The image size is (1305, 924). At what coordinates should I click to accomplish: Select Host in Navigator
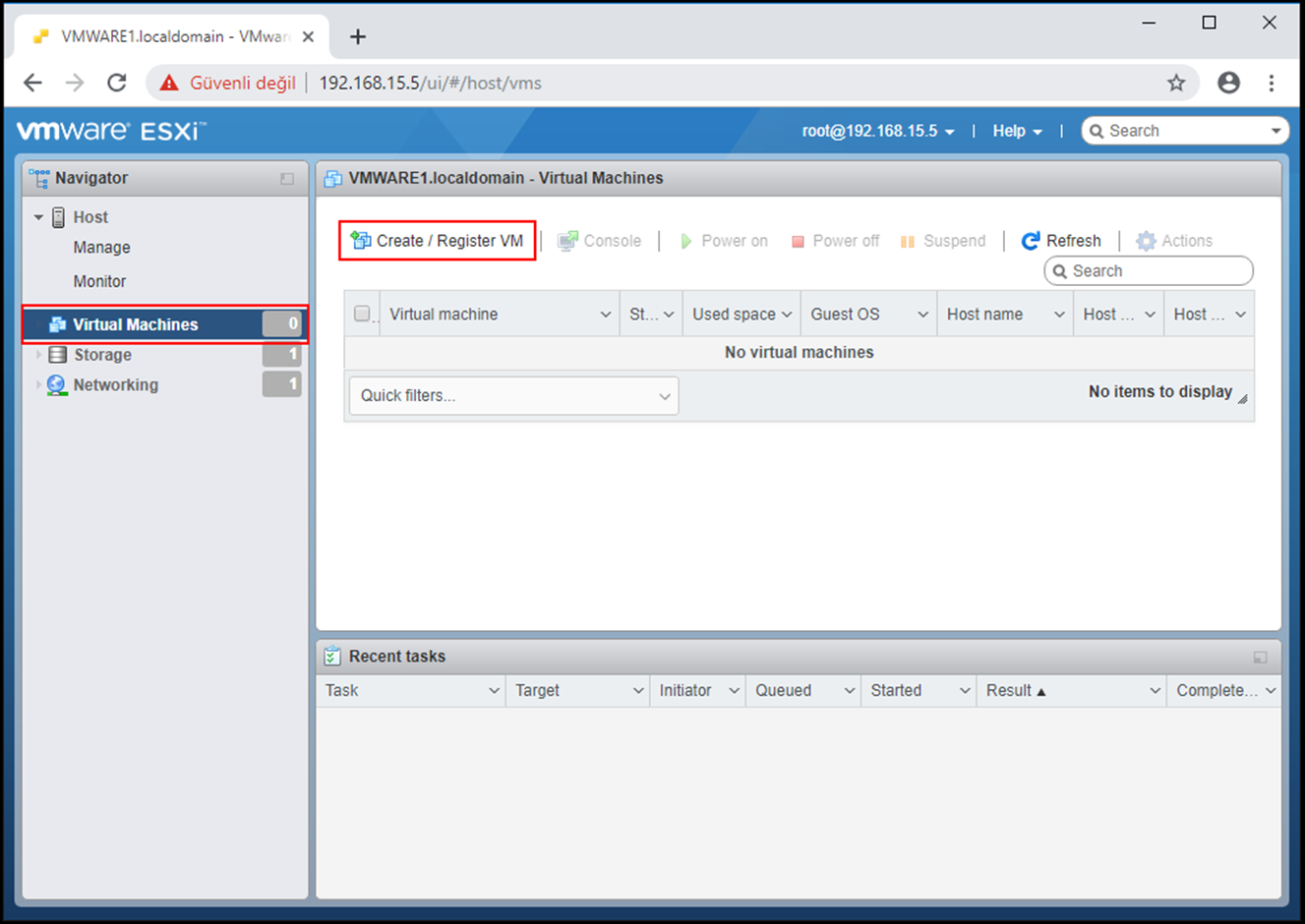click(90, 217)
